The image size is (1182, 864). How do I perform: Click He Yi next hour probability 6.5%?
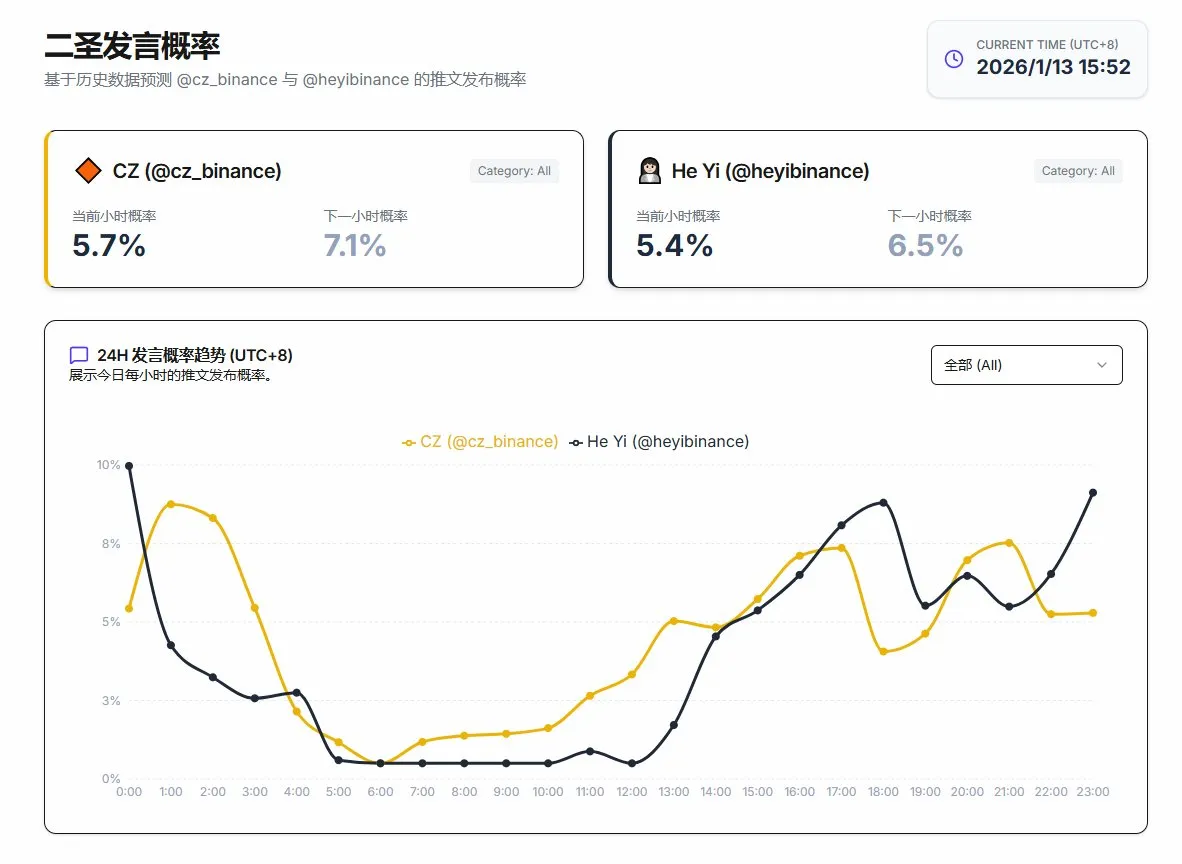(925, 245)
